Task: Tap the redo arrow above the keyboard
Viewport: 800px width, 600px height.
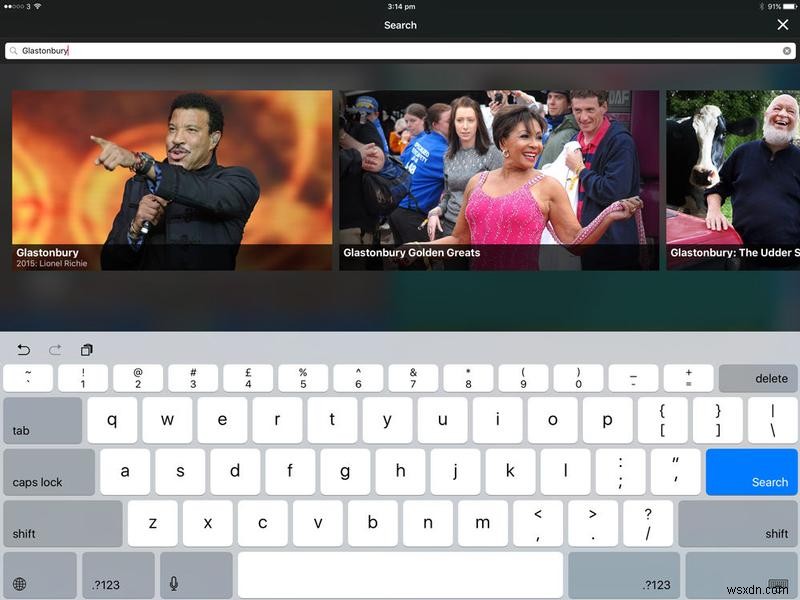Action: (x=55, y=349)
